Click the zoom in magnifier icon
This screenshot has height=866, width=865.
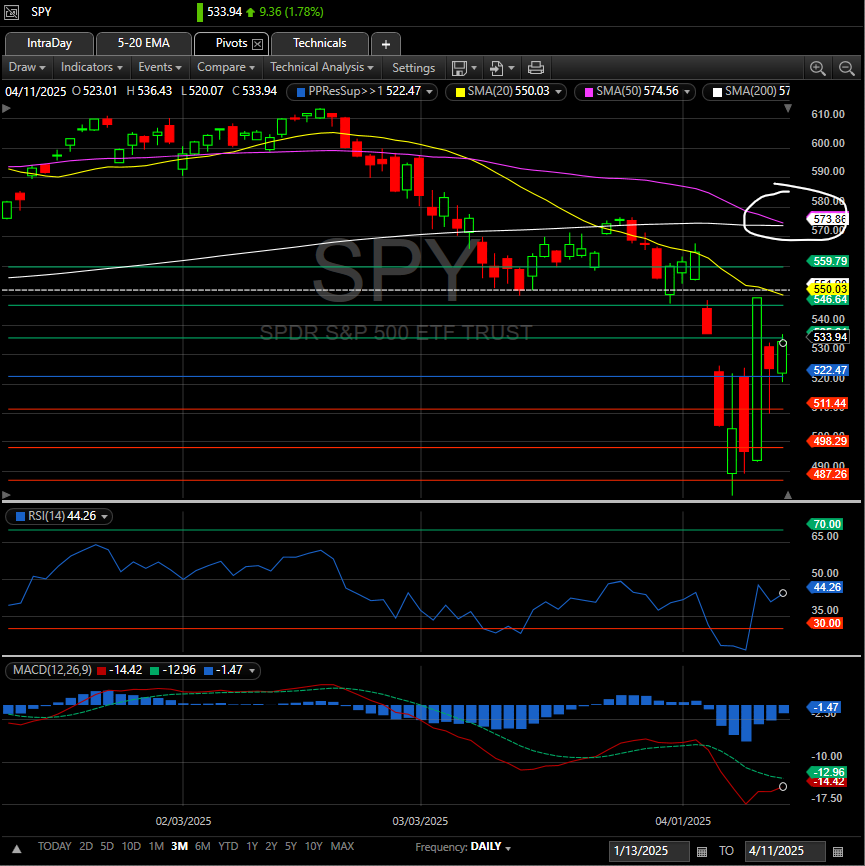click(x=818, y=68)
